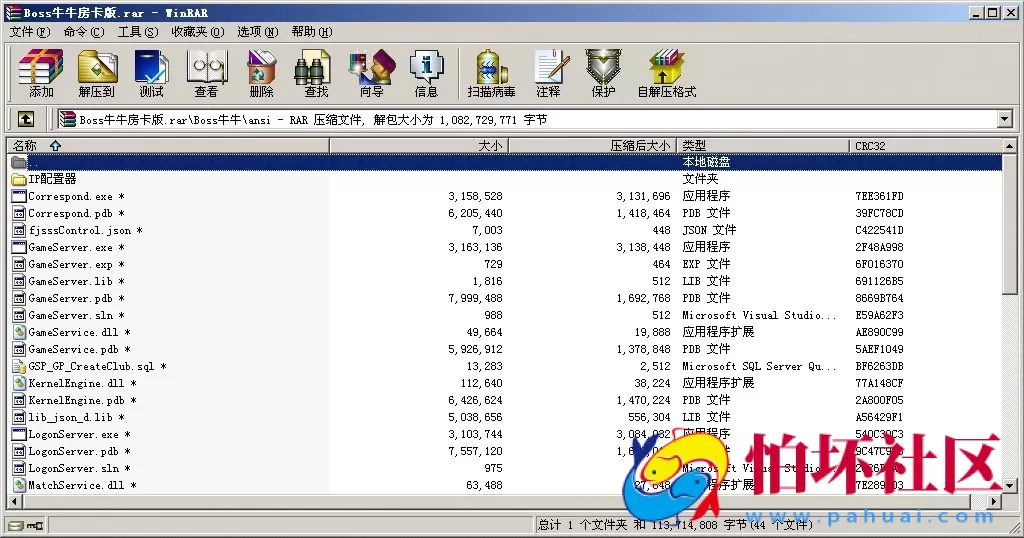The width and height of the screenshot is (1024, 538).
Task: Click the IP配置器 folder icon
Action: [19, 179]
